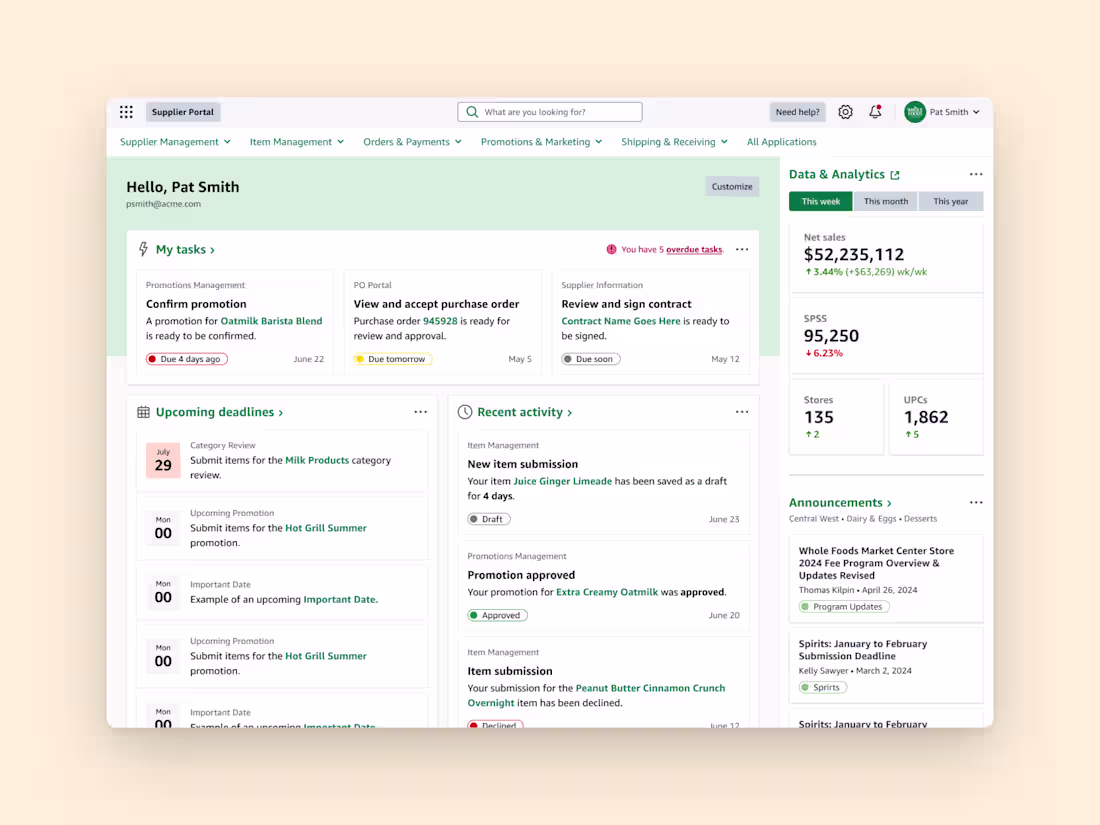The width and height of the screenshot is (1100, 825).
Task: Click the Recent activity clock icon
Action: (x=464, y=411)
